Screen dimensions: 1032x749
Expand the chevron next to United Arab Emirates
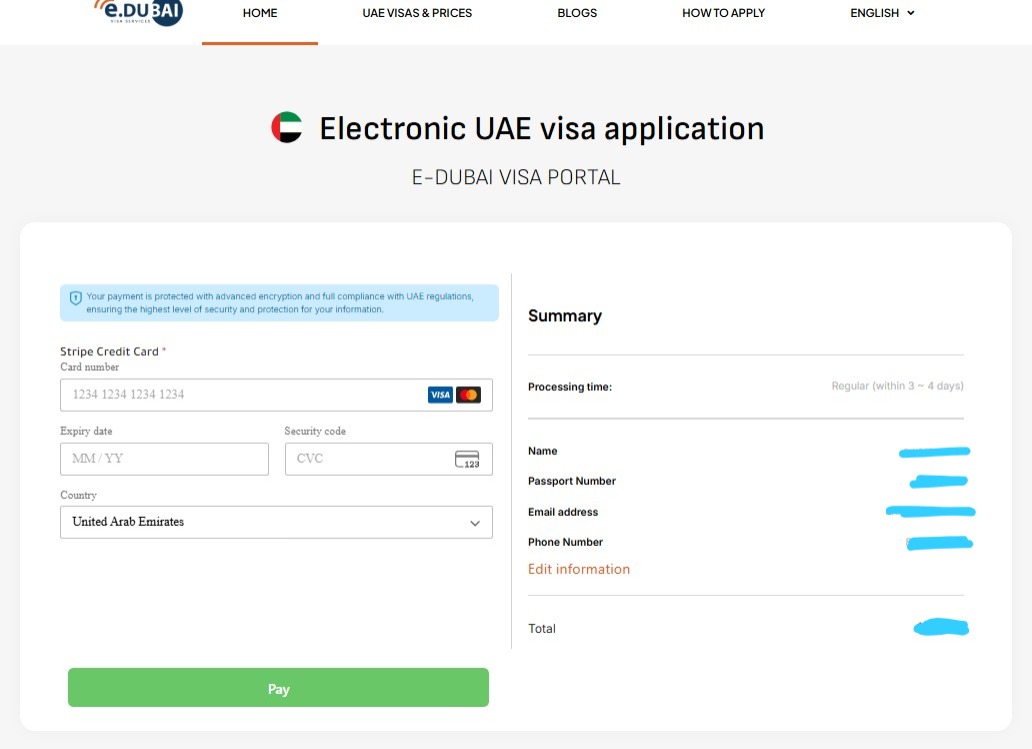point(475,521)
